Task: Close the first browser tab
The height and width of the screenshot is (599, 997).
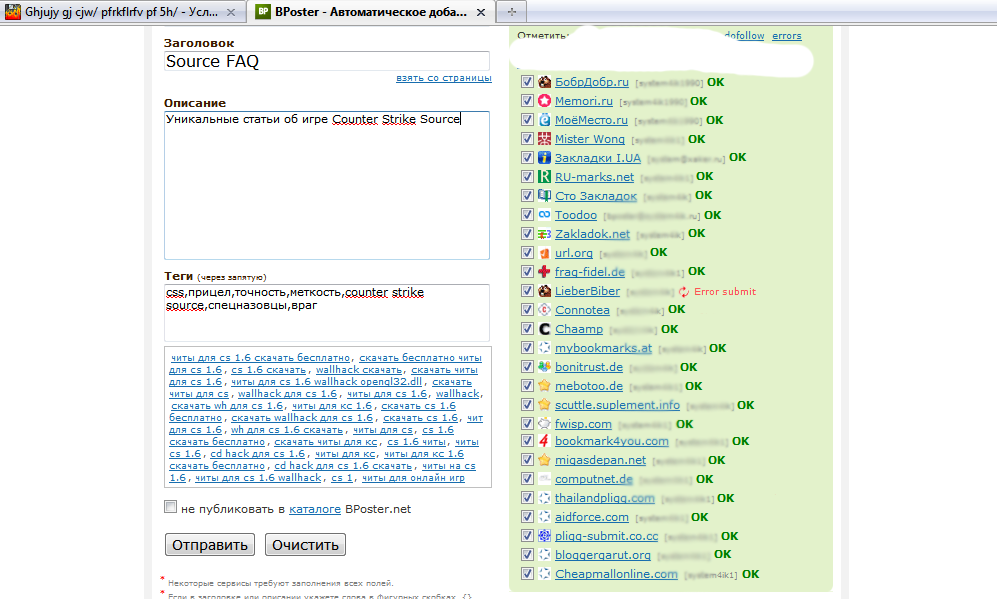Action: 231,12
